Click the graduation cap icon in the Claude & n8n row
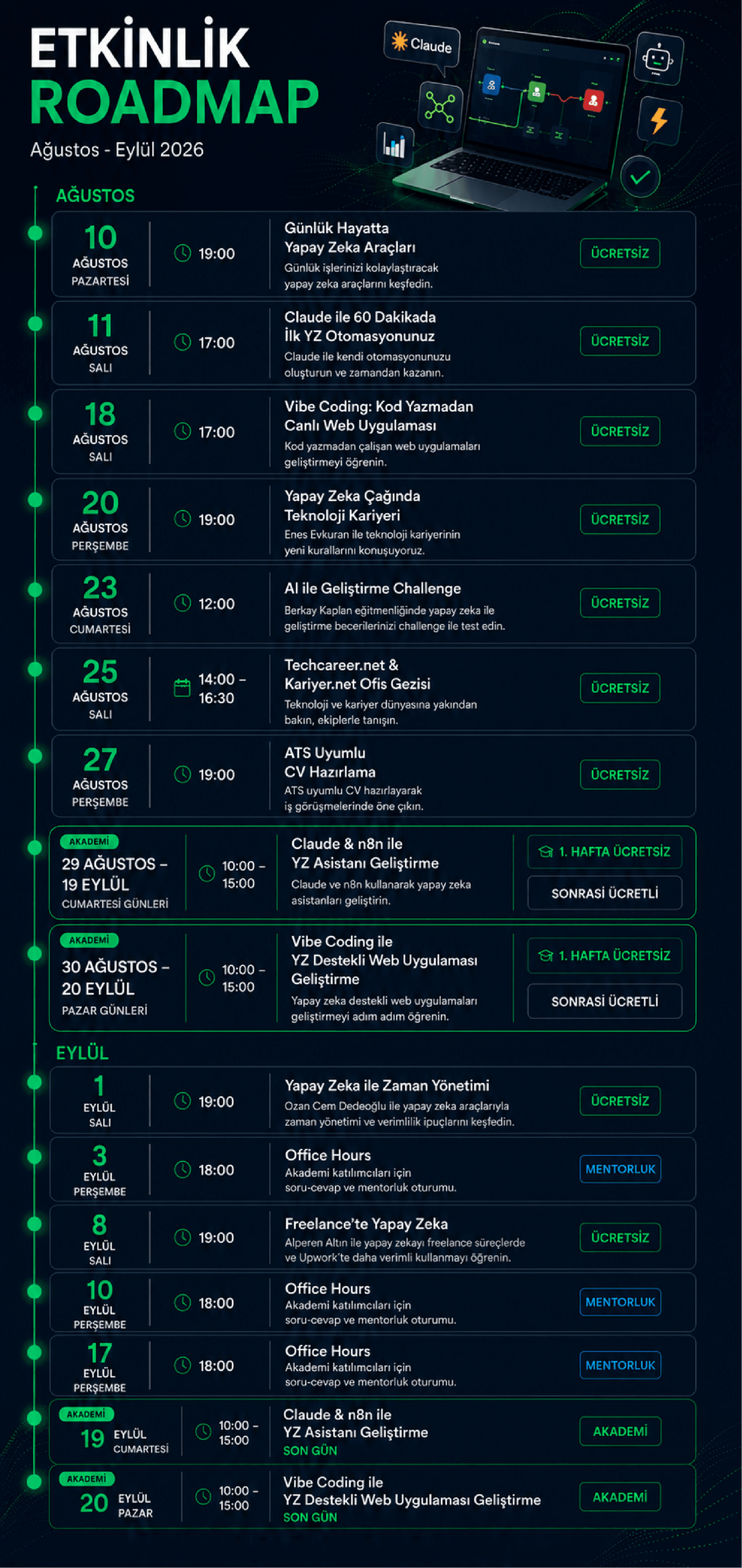742x1568 pixels. 545,852
